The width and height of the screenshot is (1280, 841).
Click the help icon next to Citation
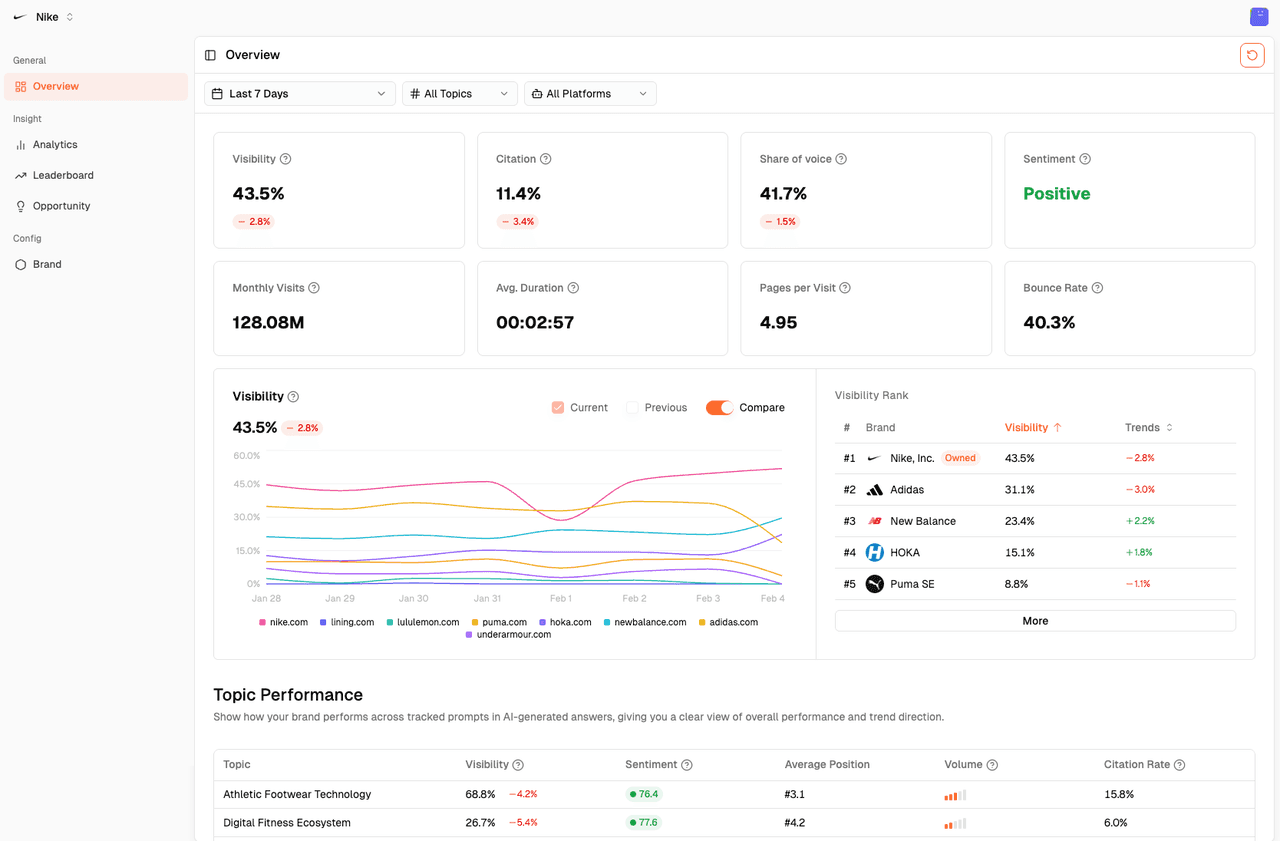(546, 159)
